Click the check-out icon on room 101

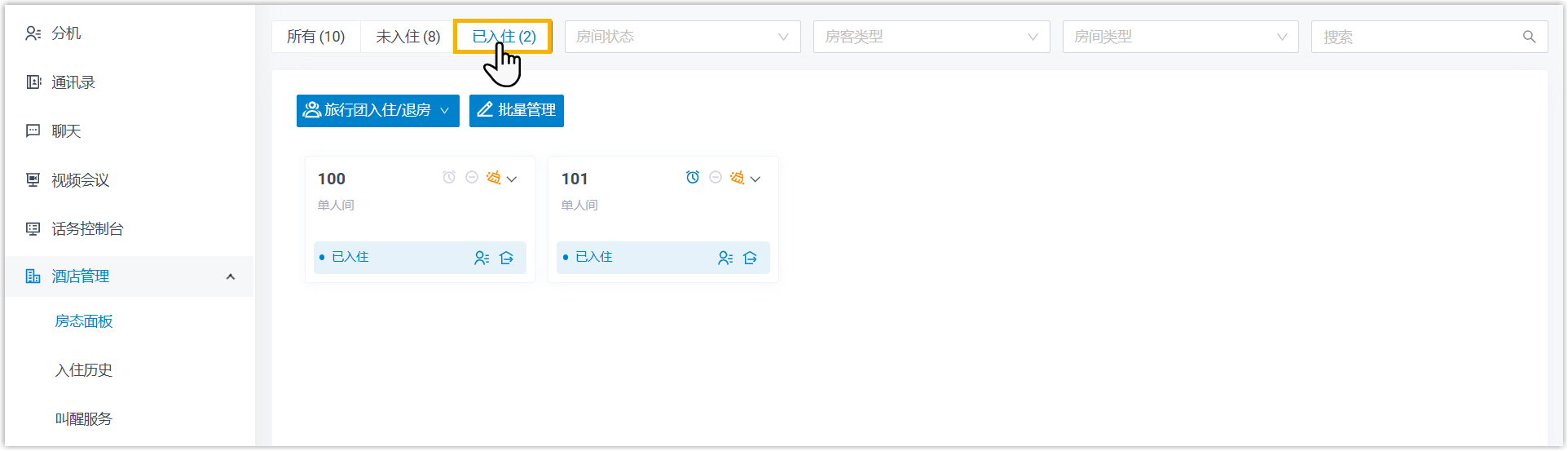(751, 258)
